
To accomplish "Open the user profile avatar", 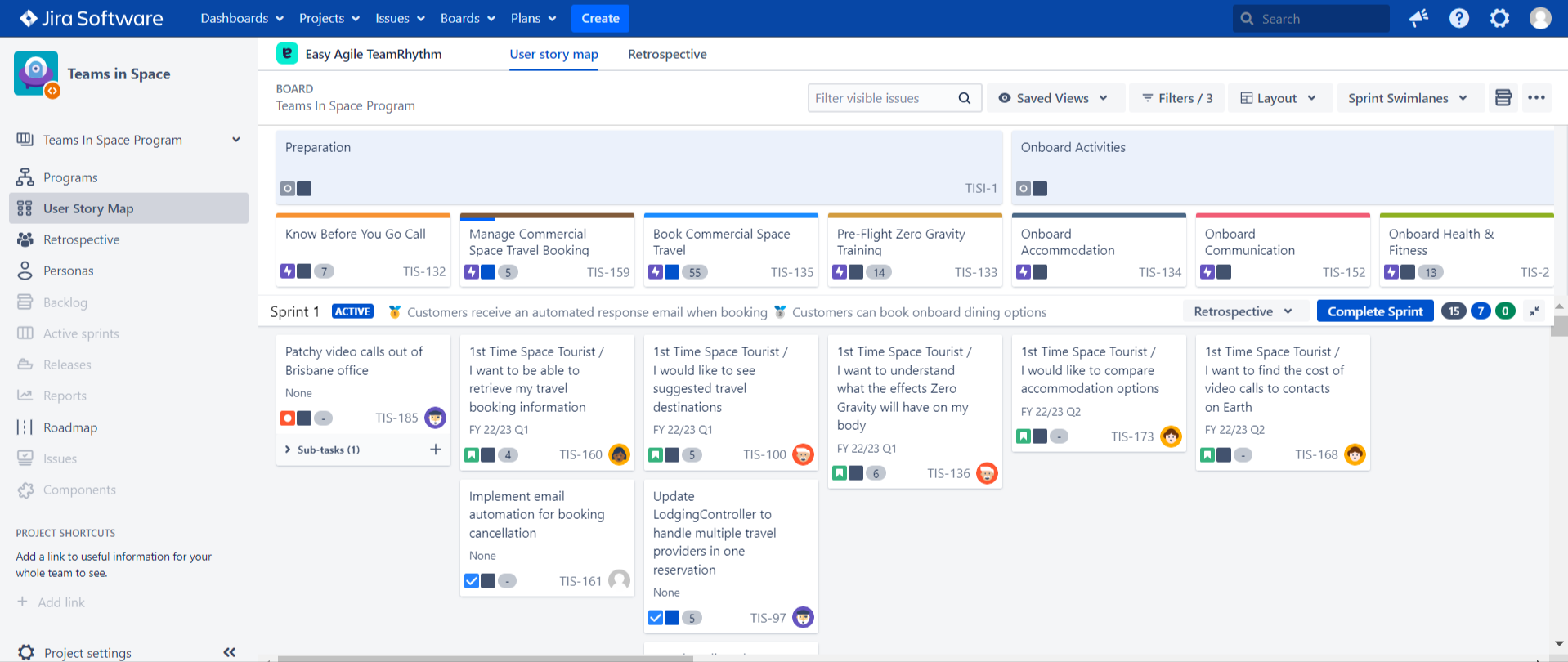I will (1540, 18).
